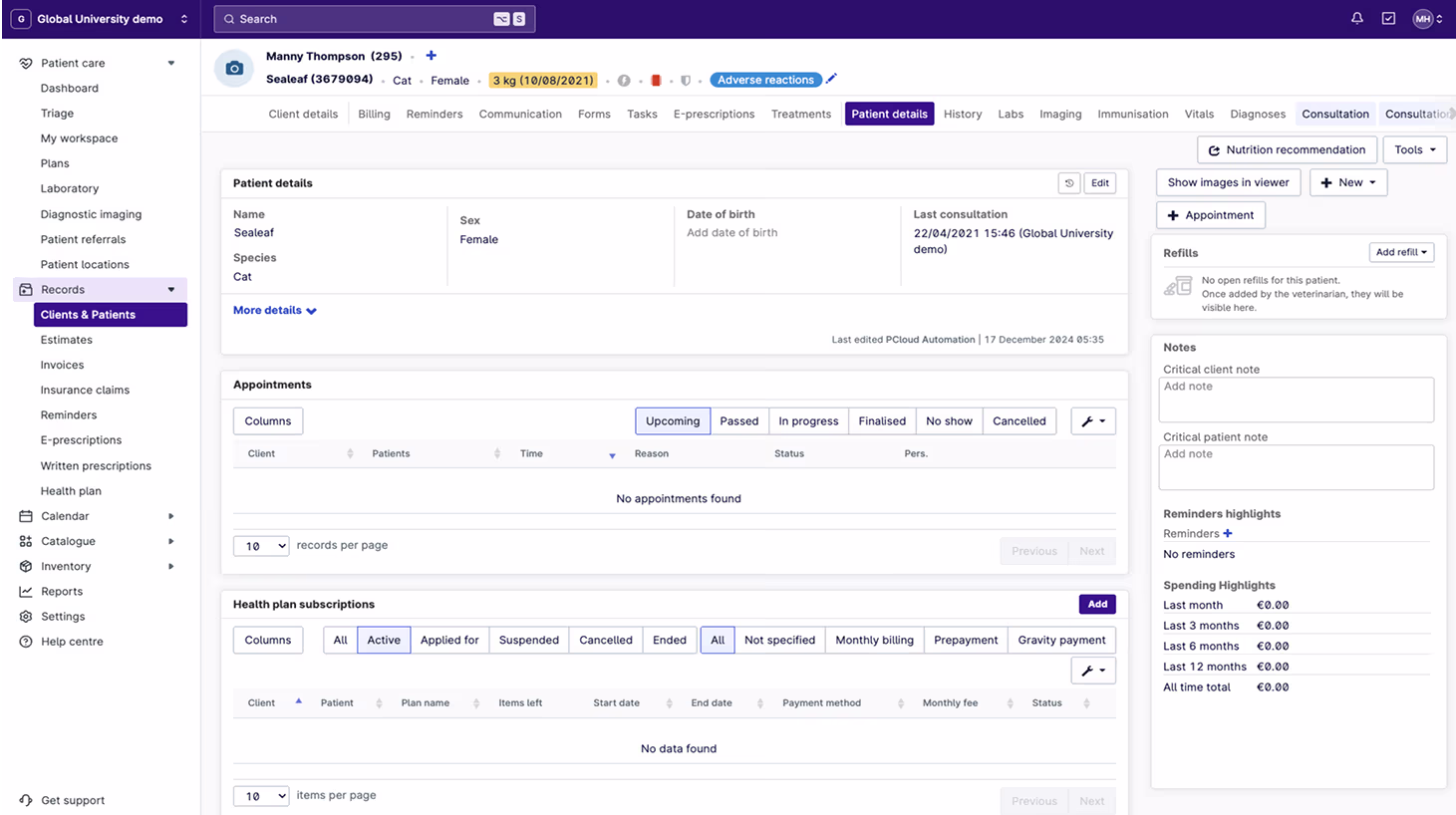Screen dimensions: 1456x815
Task: Open Health plan subscriptions wrench settings menu
Action: 1093,670
